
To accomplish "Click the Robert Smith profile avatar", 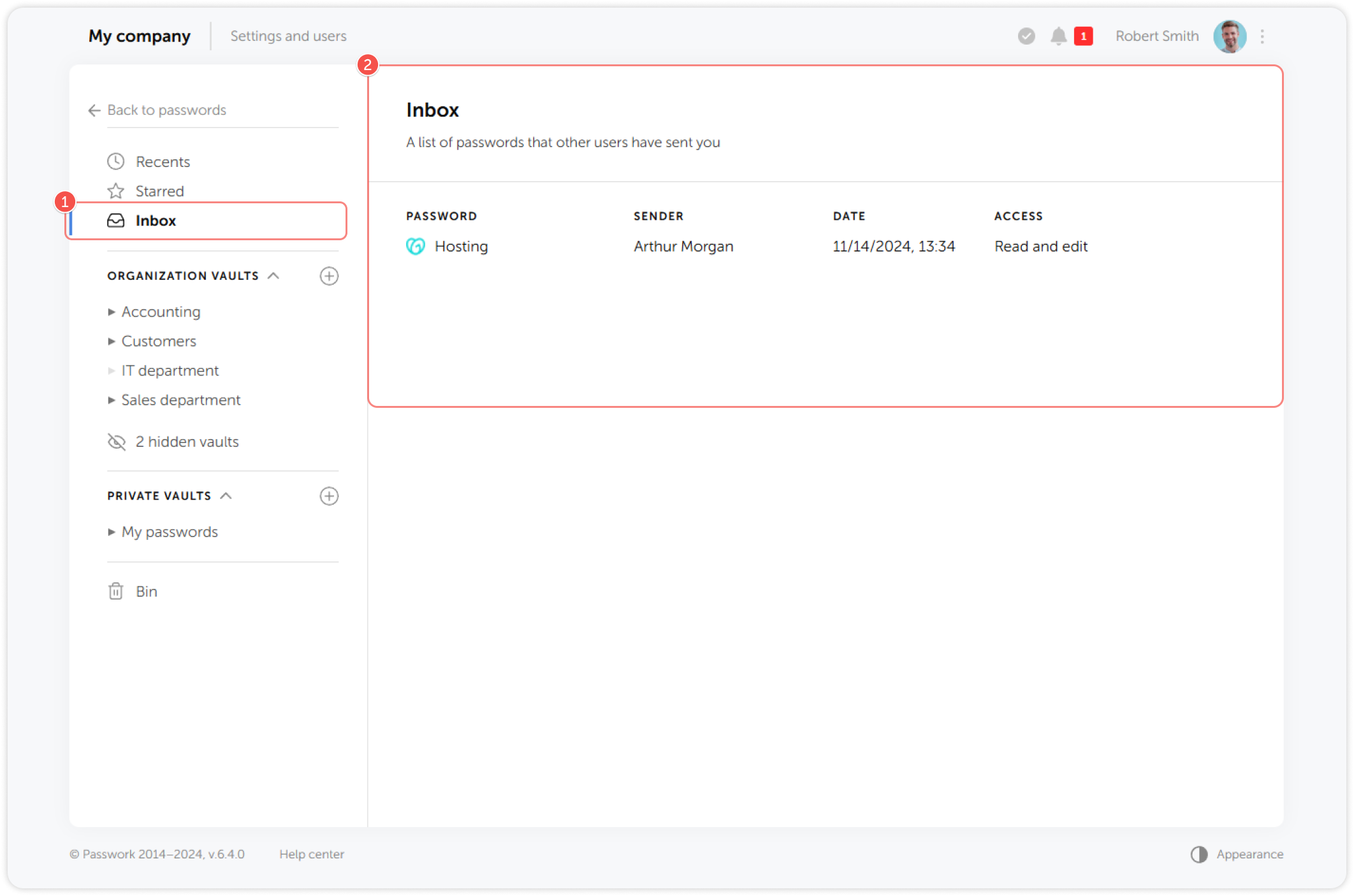I will click(1230, 36).
